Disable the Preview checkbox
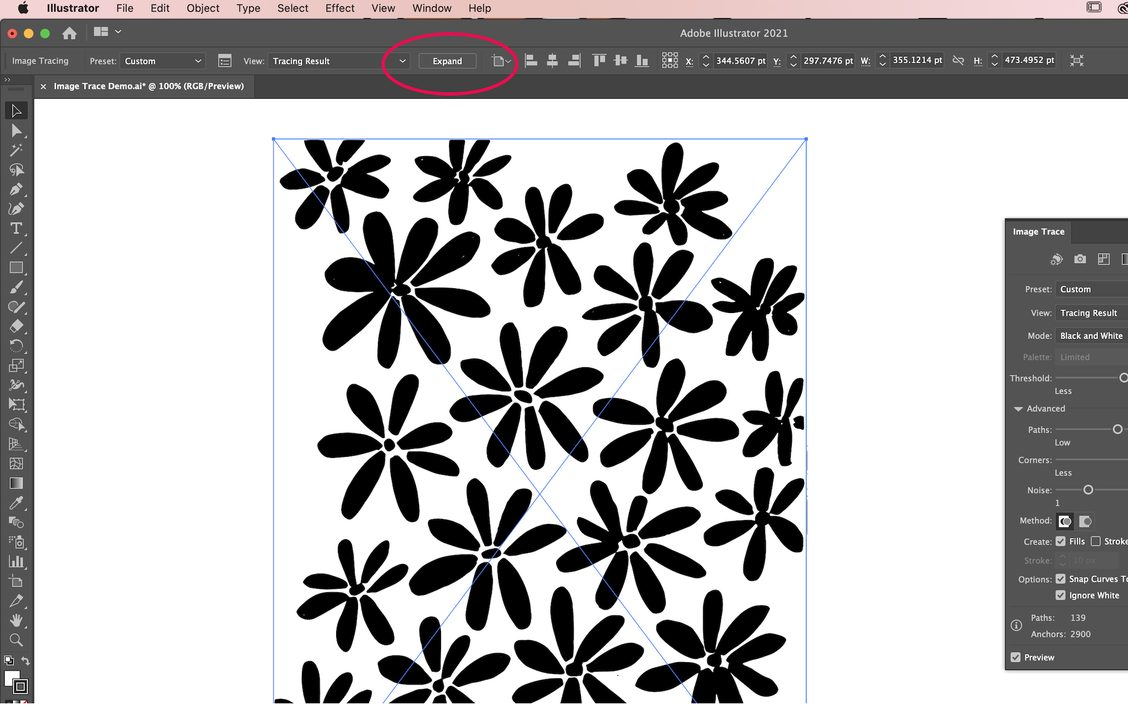Screen dimensions: 1128x705 click(1014, 657)
